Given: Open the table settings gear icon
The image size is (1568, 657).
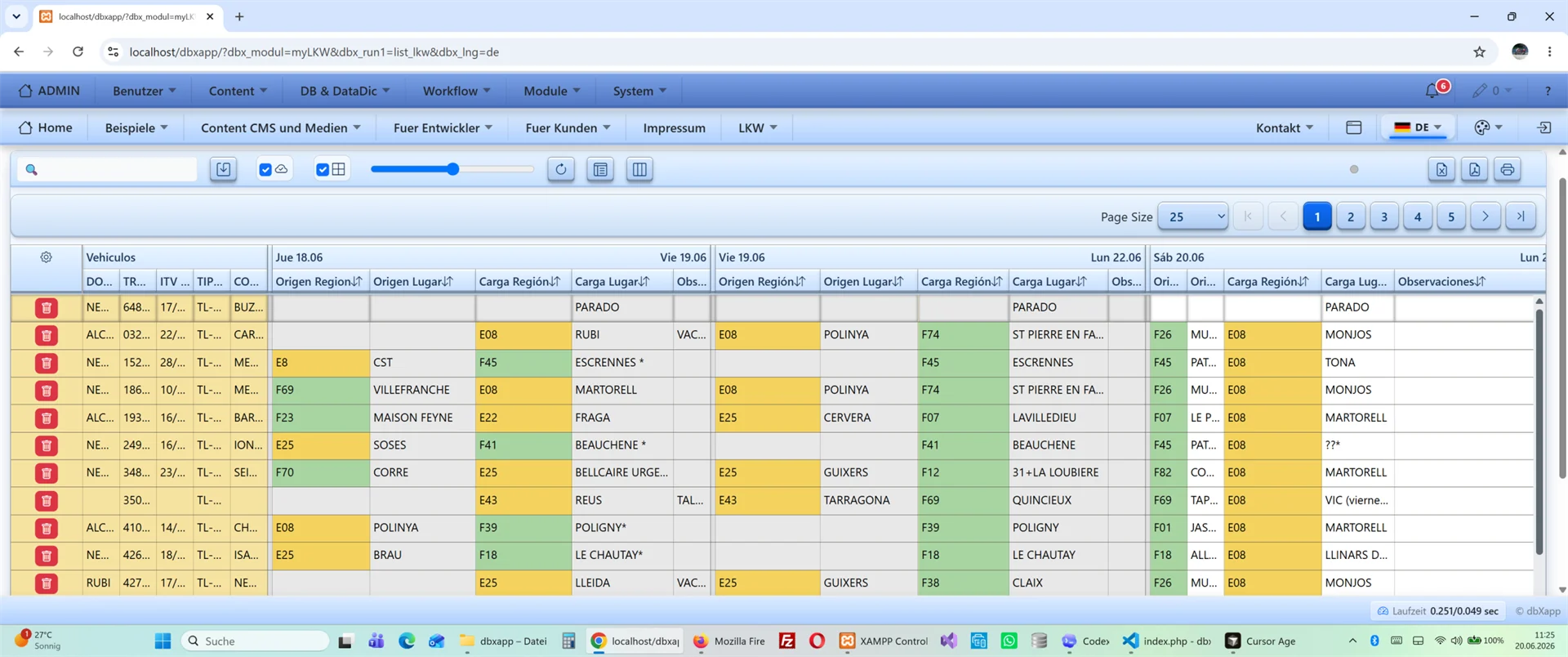Looking at the screenshot, I should (47, 257).
